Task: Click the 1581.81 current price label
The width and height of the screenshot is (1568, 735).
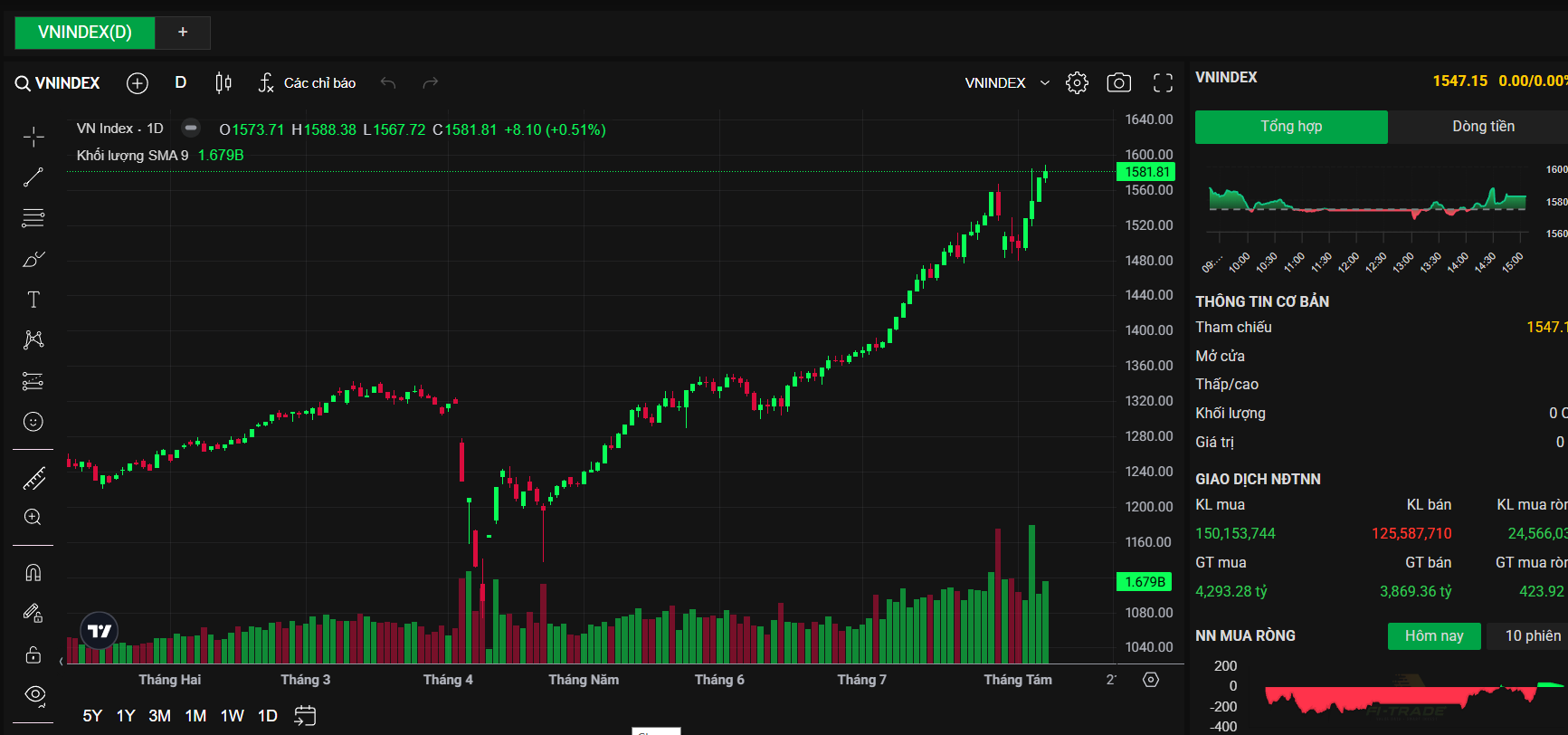Action: tap(1146, 172)
